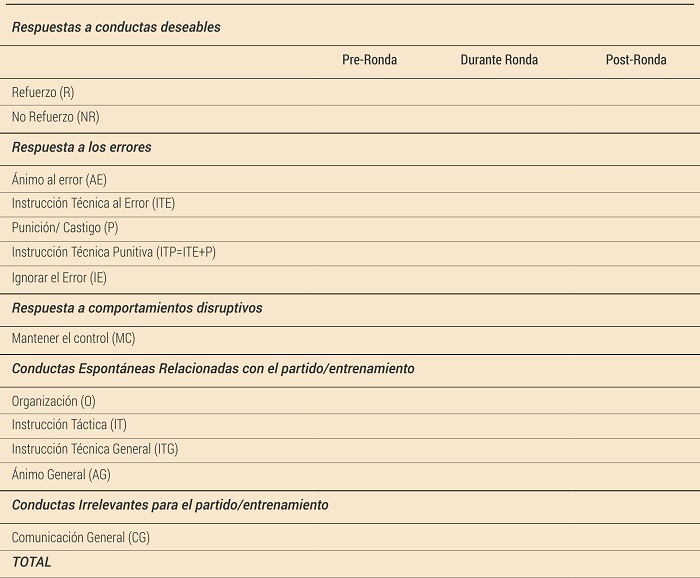Click the Ánimo General (AG) row
This screenshot has width=700, height=578.
pos(61,474)
